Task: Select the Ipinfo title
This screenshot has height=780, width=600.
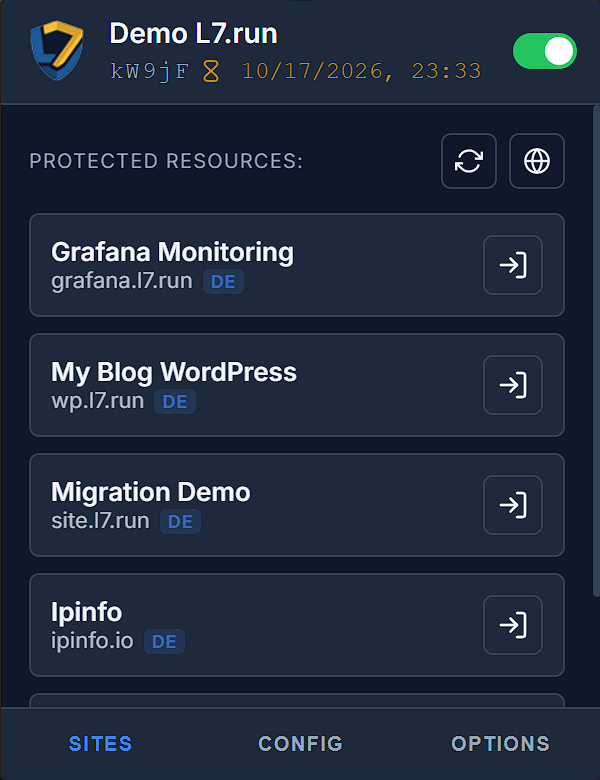Action: (87, 612)
